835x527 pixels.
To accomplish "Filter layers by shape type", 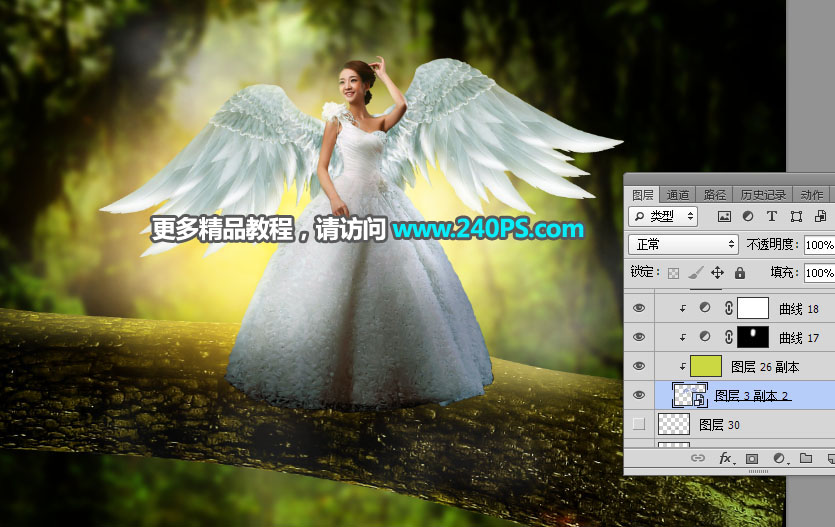I will pyautogui.click(x=796, y=216).
